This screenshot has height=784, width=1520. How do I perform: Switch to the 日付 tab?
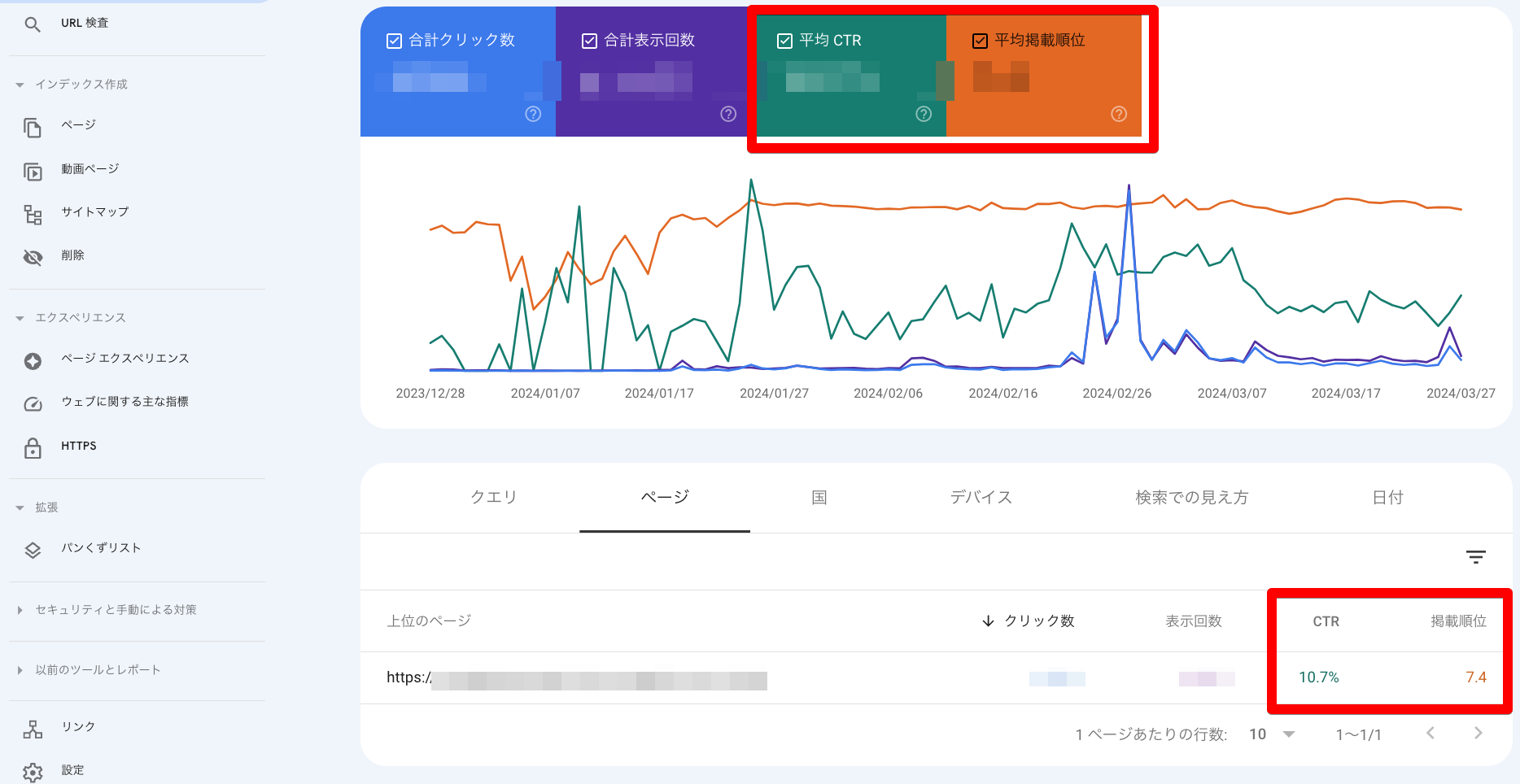point(1387,497)
